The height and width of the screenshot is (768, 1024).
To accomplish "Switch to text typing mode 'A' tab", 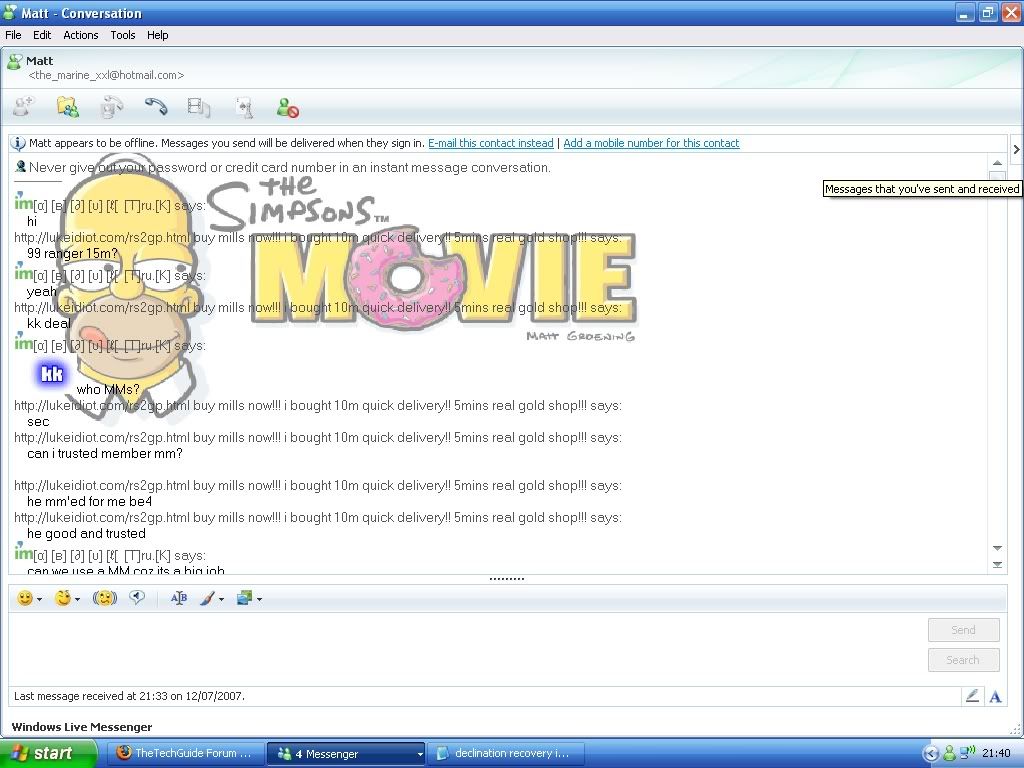I will click(x=995, y=696).
